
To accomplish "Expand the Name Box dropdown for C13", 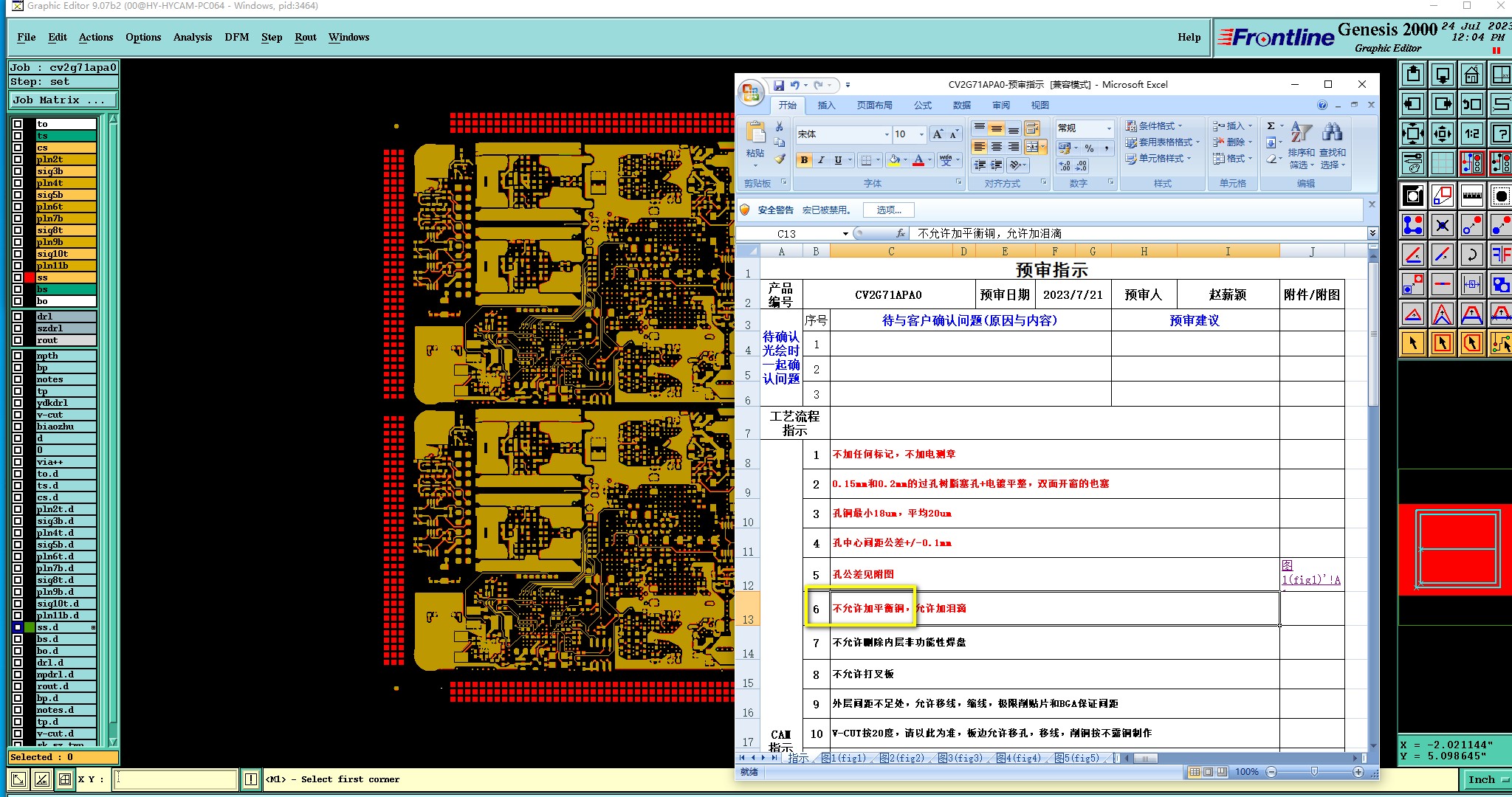I will pyautogui.click(x=845, y=234).
